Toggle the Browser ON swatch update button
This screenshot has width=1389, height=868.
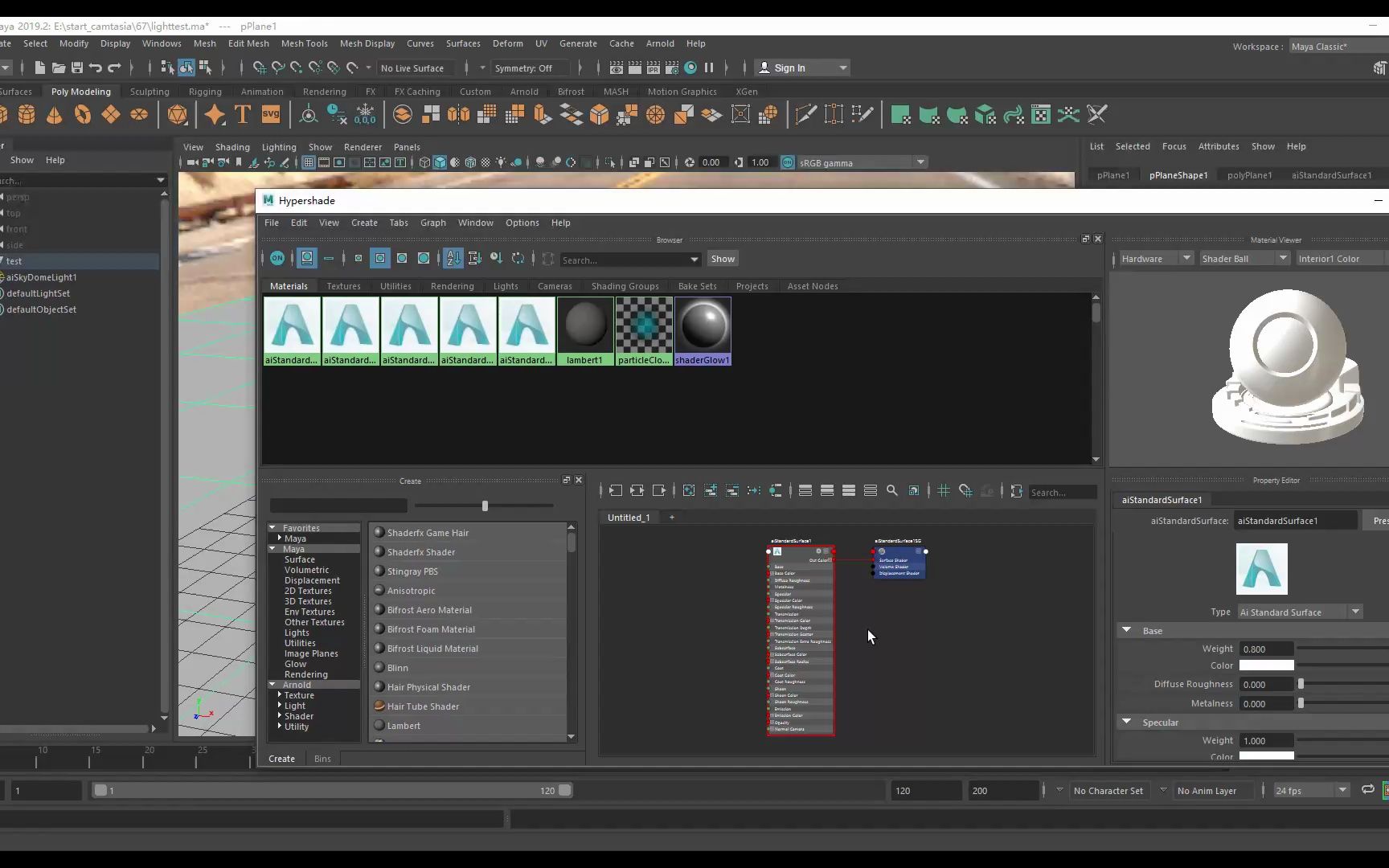click(277, 259)
